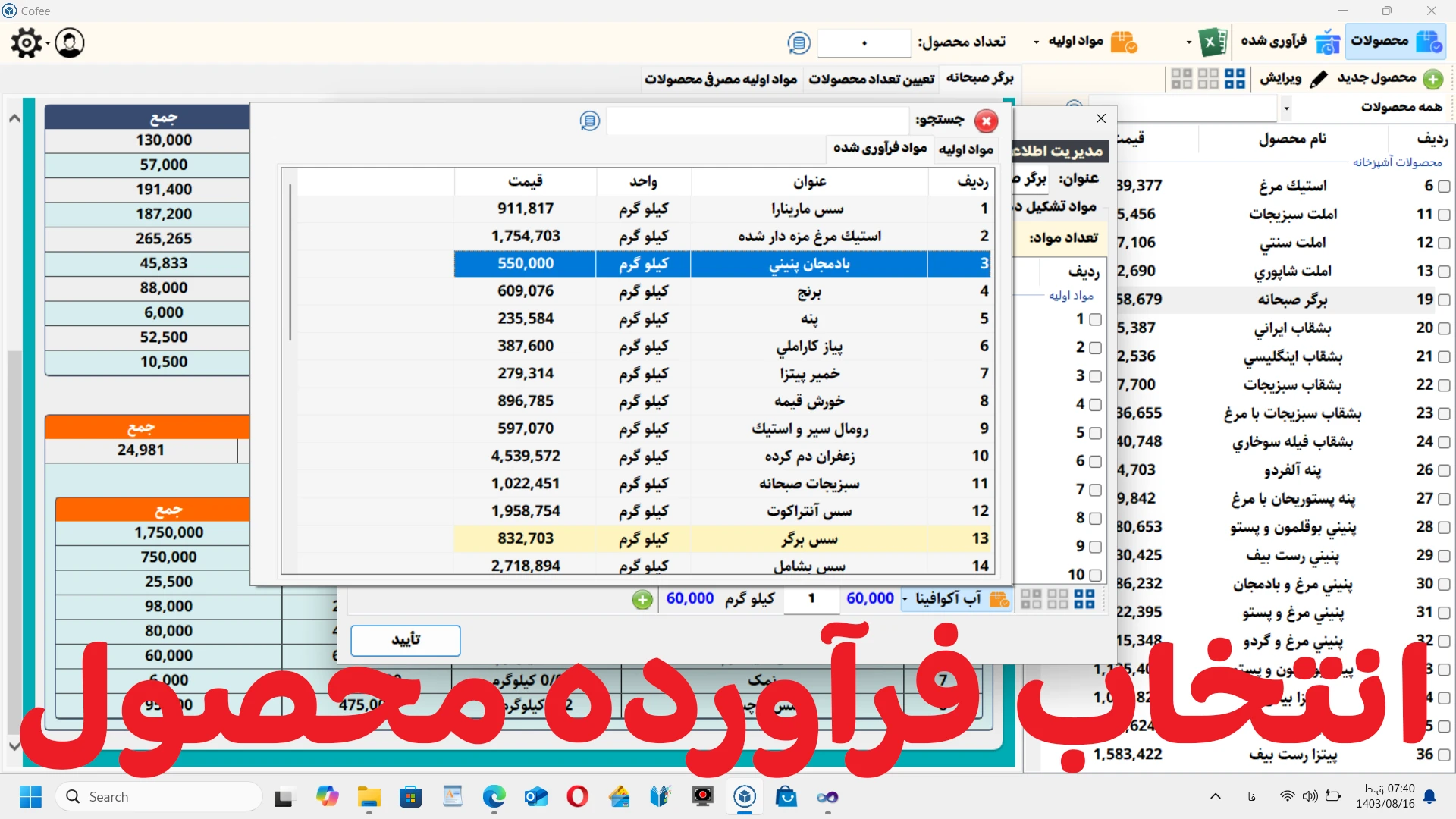Image resolution: width=1456 pixels, height=819 pixels.
Task: Open the settings gear menu
Action: pos(27,43)
